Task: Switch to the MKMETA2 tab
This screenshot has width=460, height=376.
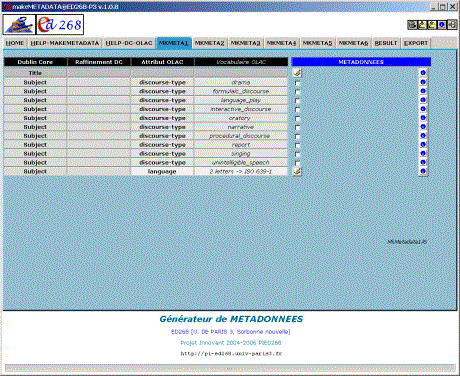Action: (x=210, y=43)
